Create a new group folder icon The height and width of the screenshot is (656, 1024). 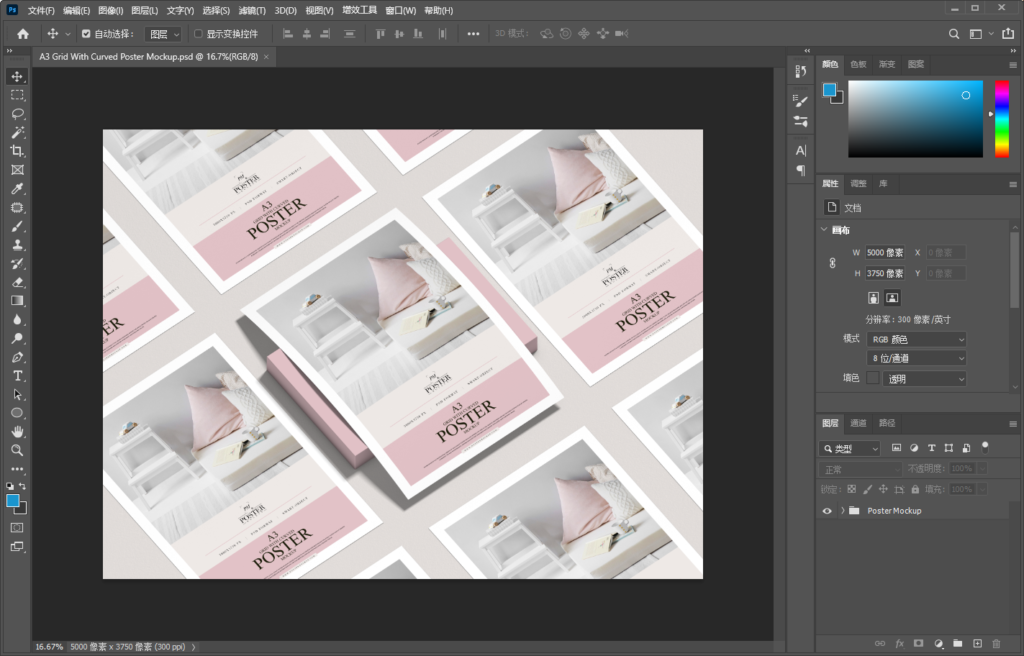point(957,644)
